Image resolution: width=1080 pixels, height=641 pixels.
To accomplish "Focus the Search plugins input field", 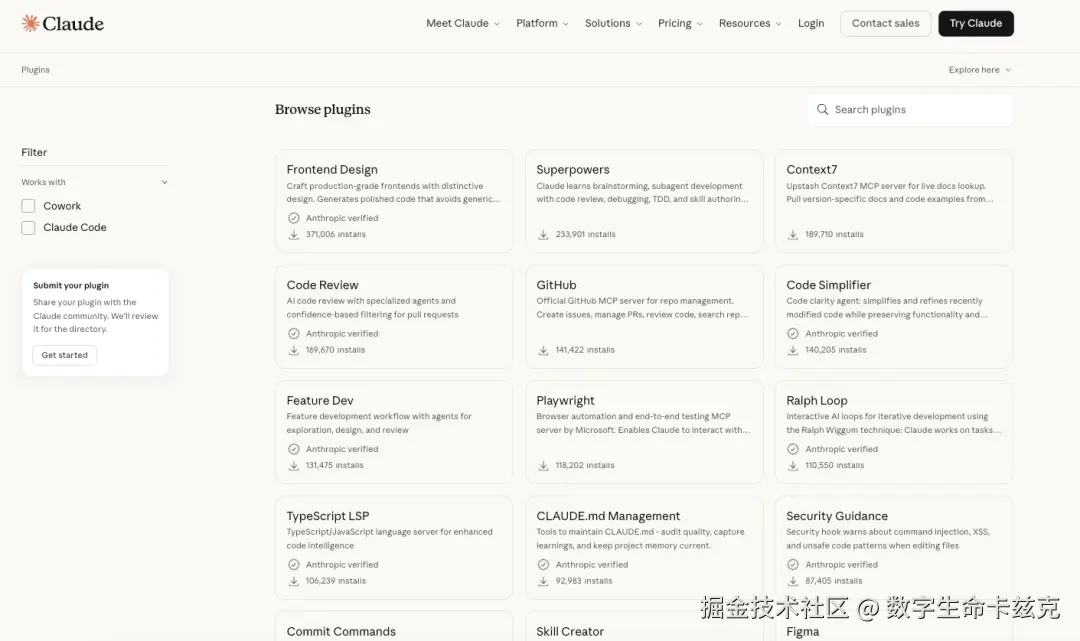I will 910,110.
